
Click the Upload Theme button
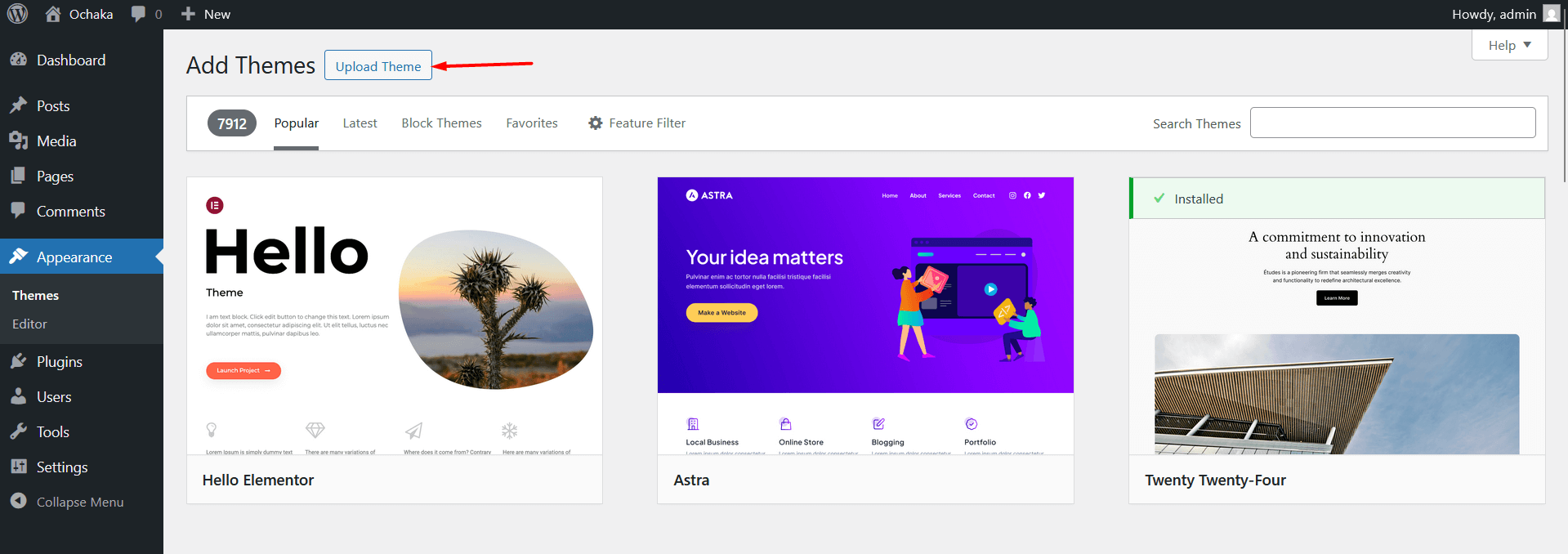pyautogui.click(x=377, y=66)
